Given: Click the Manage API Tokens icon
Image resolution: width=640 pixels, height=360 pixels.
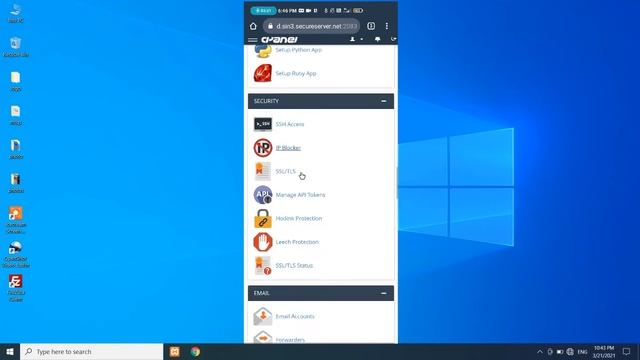Looking at the screenshot, I should coord(262,195).
